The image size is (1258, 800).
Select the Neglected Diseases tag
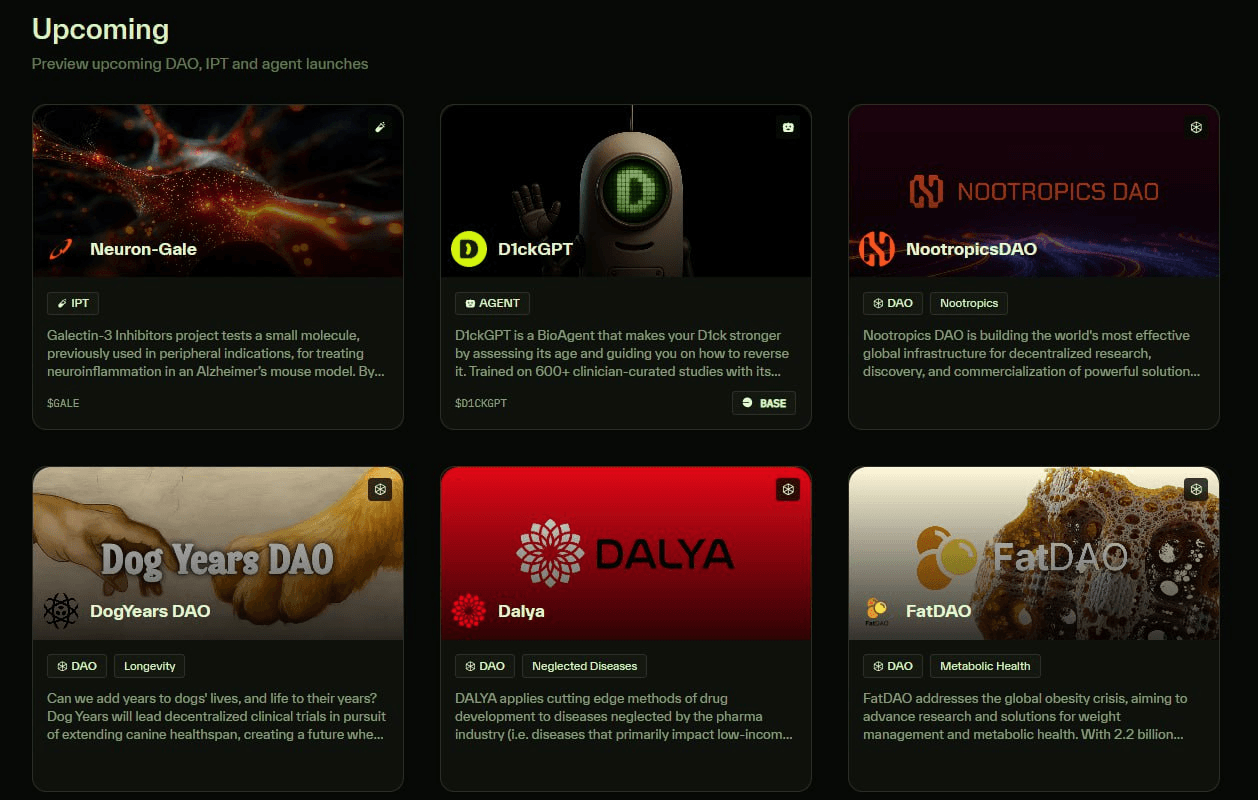585,665
